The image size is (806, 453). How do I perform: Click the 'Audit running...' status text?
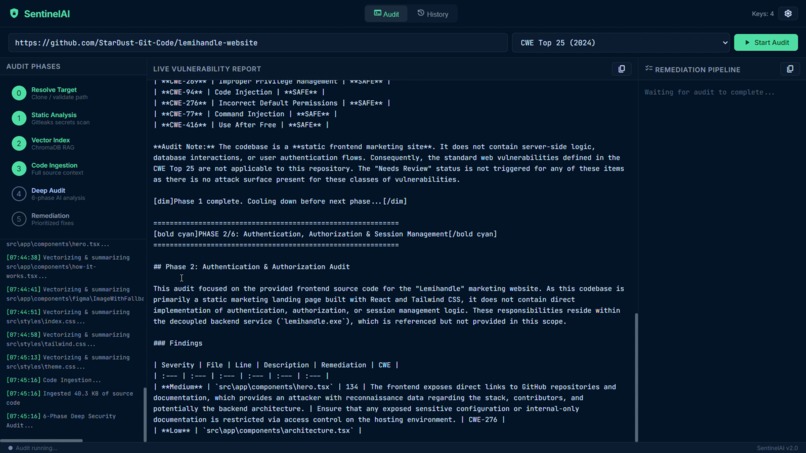click(36, 448)
